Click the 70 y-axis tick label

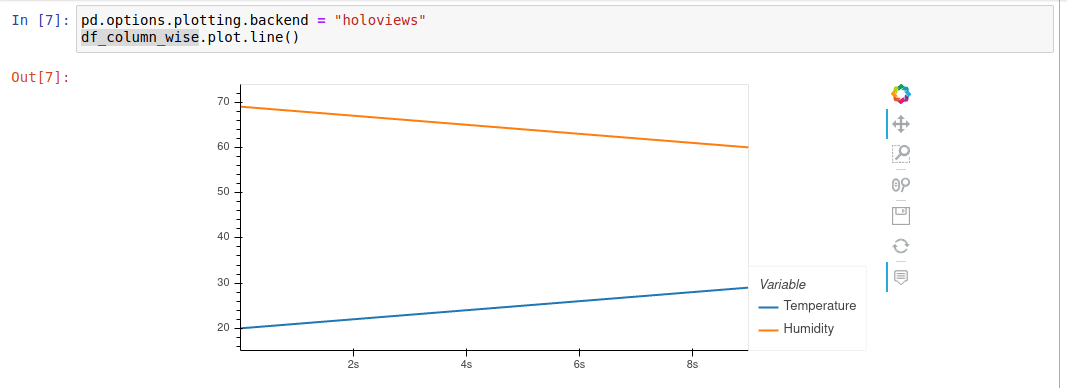[224, 102]
